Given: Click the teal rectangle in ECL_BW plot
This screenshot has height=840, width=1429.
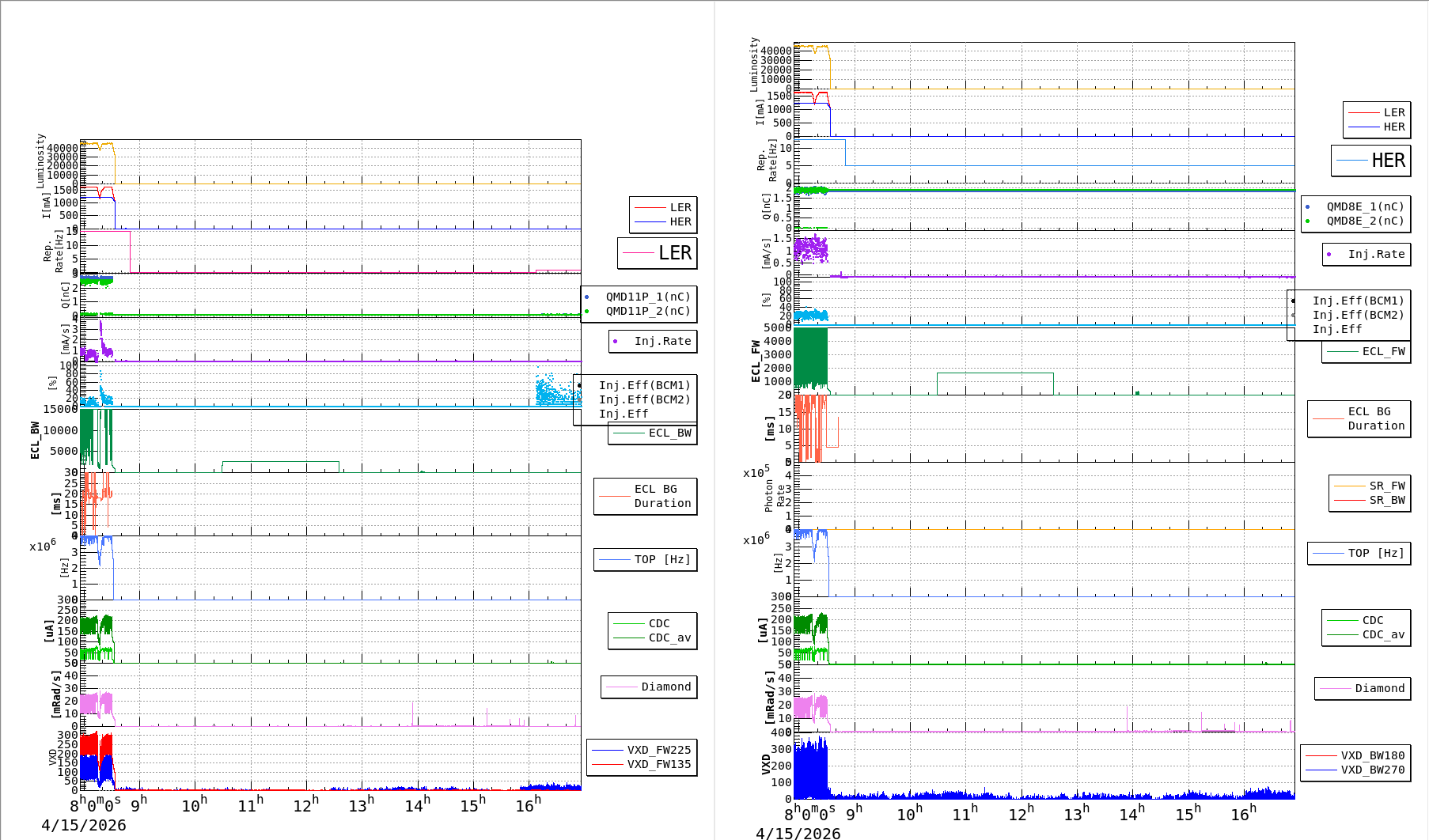Looking at the screenshot, I should [280, 467].
